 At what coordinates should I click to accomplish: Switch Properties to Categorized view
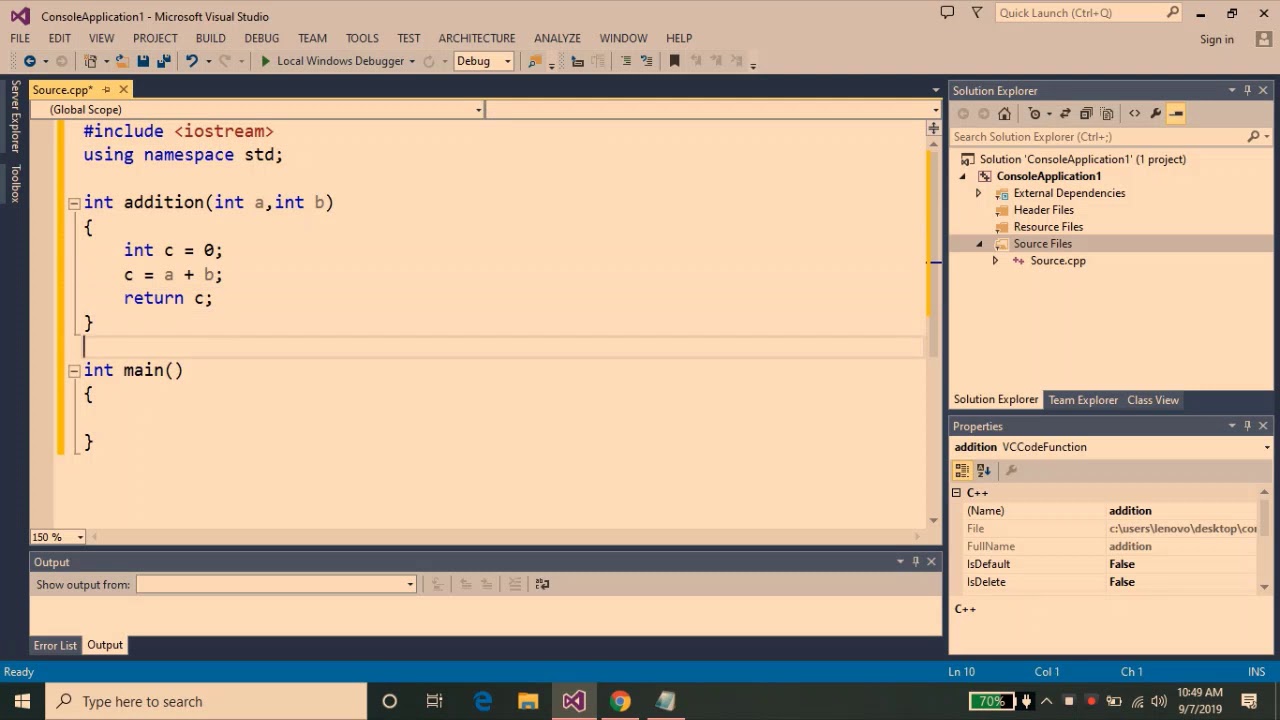[x=962, y=470]
